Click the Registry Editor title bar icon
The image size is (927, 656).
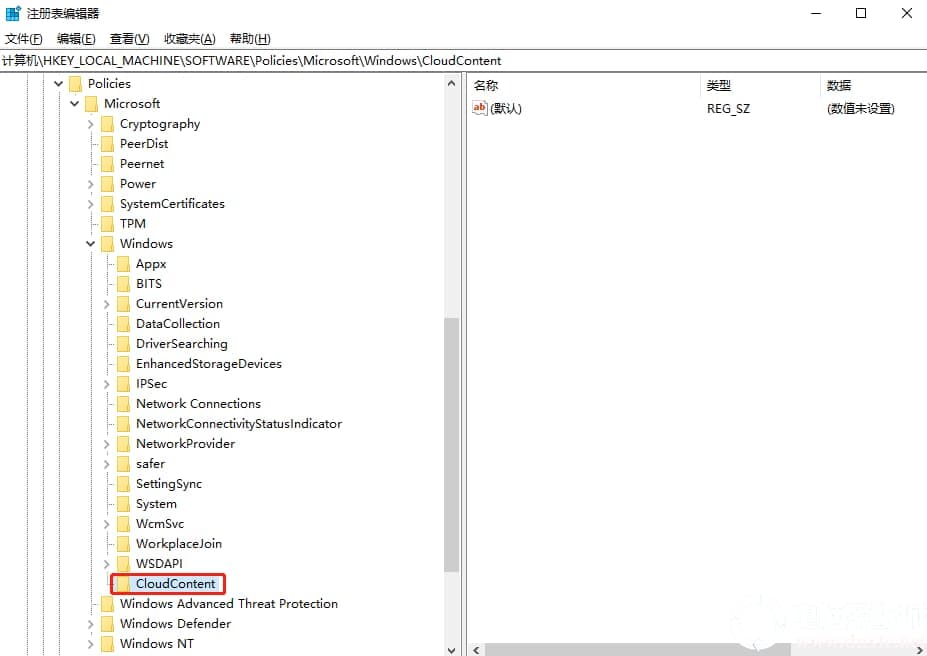(x=13, y=13)
